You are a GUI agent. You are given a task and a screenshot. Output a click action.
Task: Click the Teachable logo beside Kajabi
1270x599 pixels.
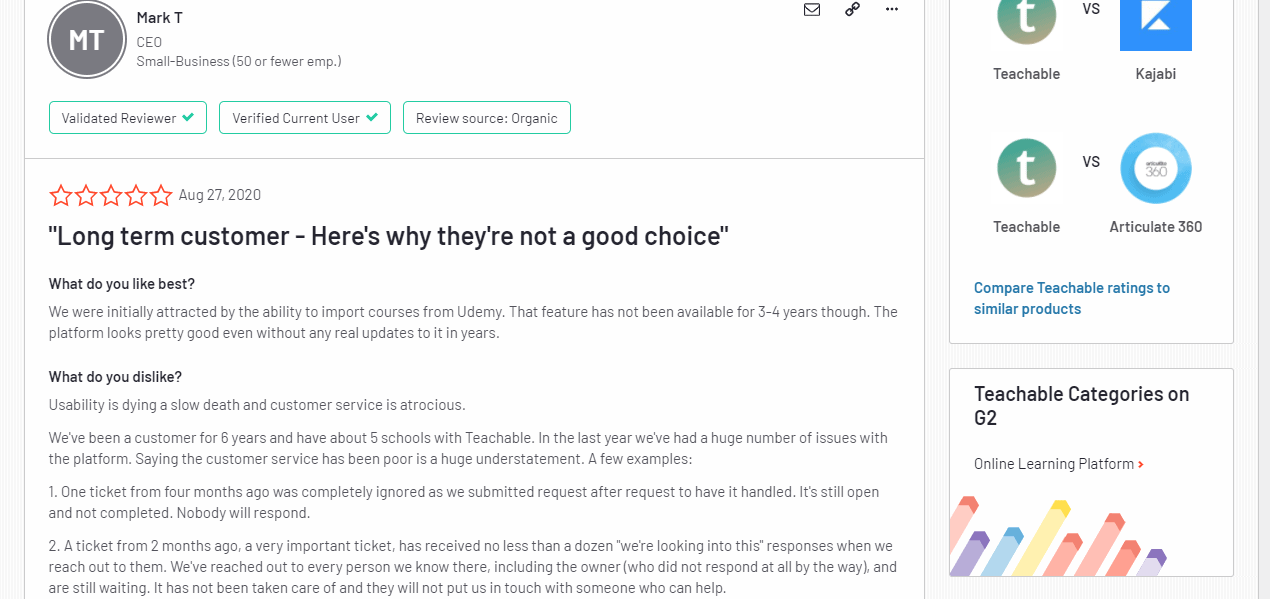(x=1026, y=20)
